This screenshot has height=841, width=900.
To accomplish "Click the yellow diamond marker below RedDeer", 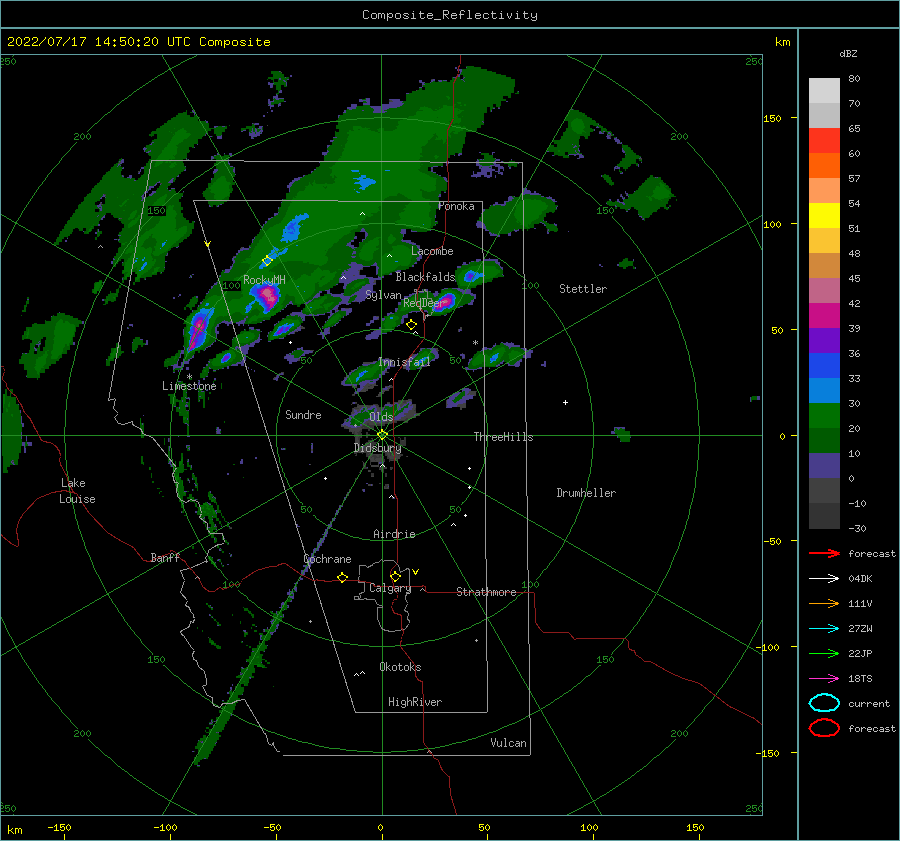I will tap(411, 325).
